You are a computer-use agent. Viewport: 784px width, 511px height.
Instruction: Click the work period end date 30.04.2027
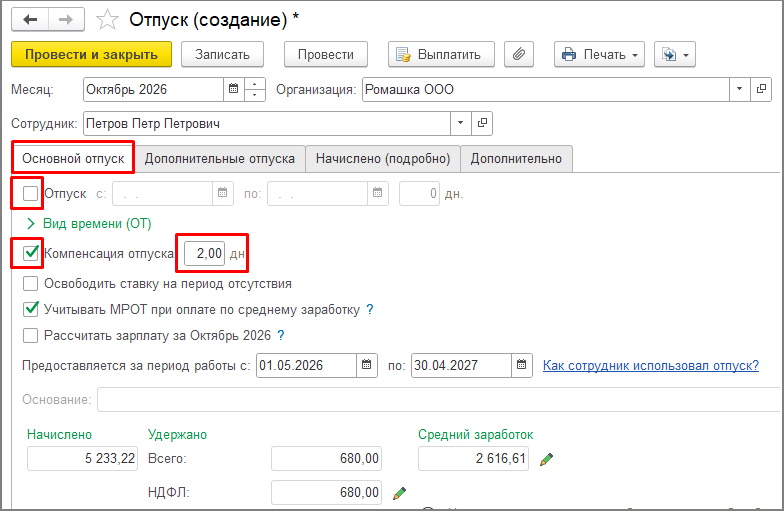click(462, 366)
